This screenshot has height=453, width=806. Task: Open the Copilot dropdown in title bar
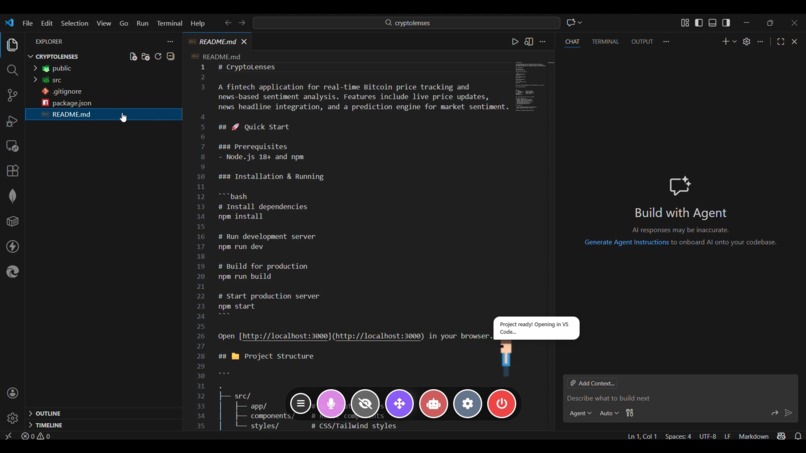click(580, 23)
